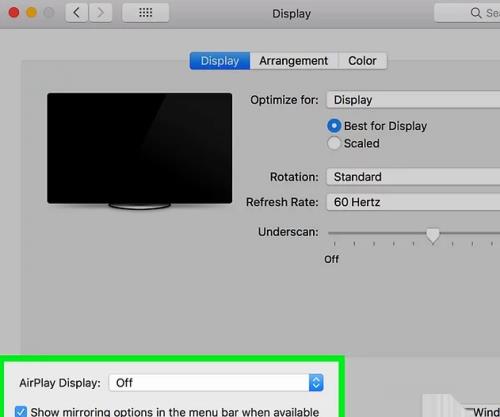Open the Refresh Rate dropdown
Viewport: 500px width, 417px height.
click(x=413, y=202)
